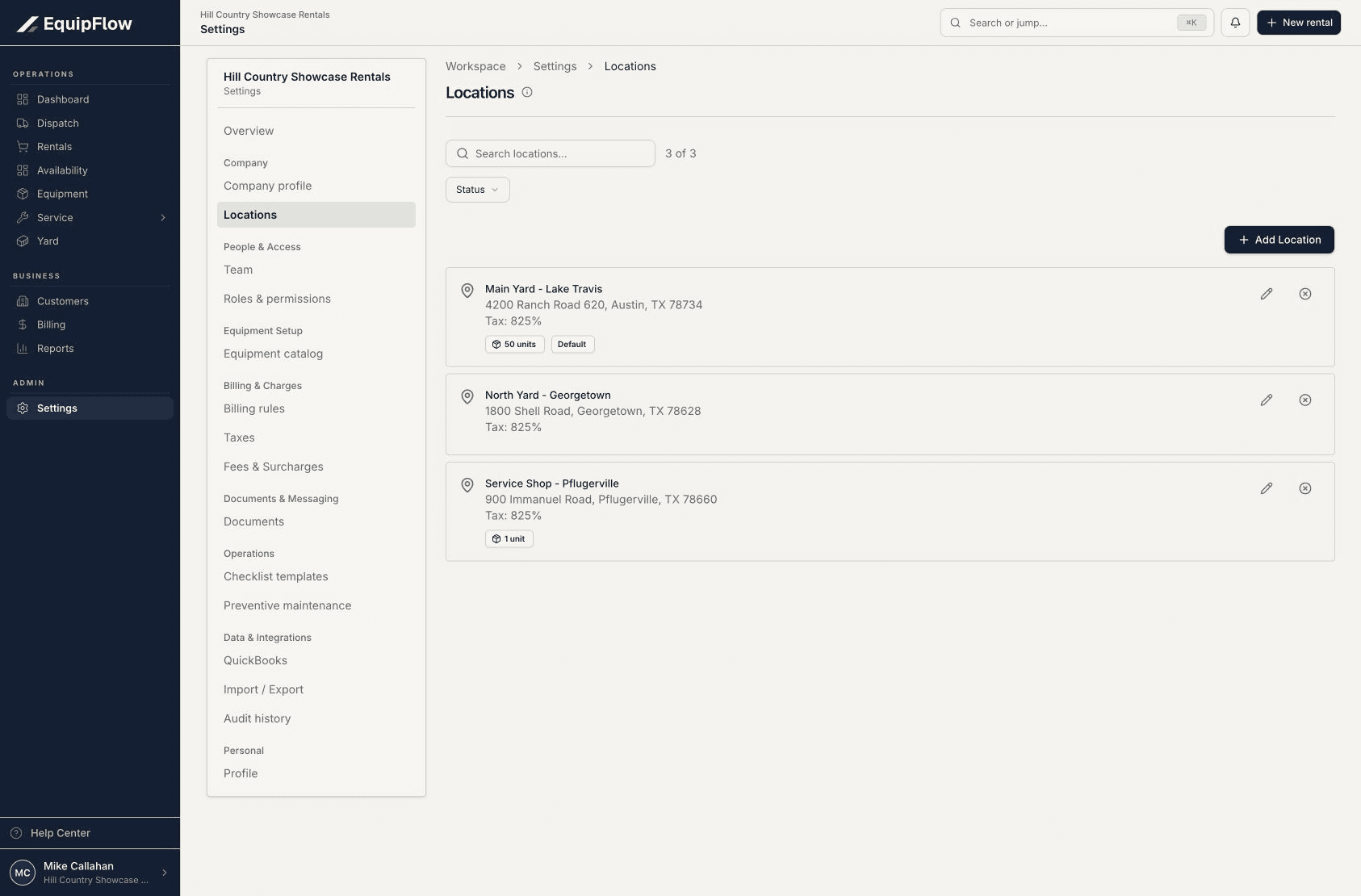The image size is (1361, 896).
Task: Open Import / Export settings
Action: [316, 689]
